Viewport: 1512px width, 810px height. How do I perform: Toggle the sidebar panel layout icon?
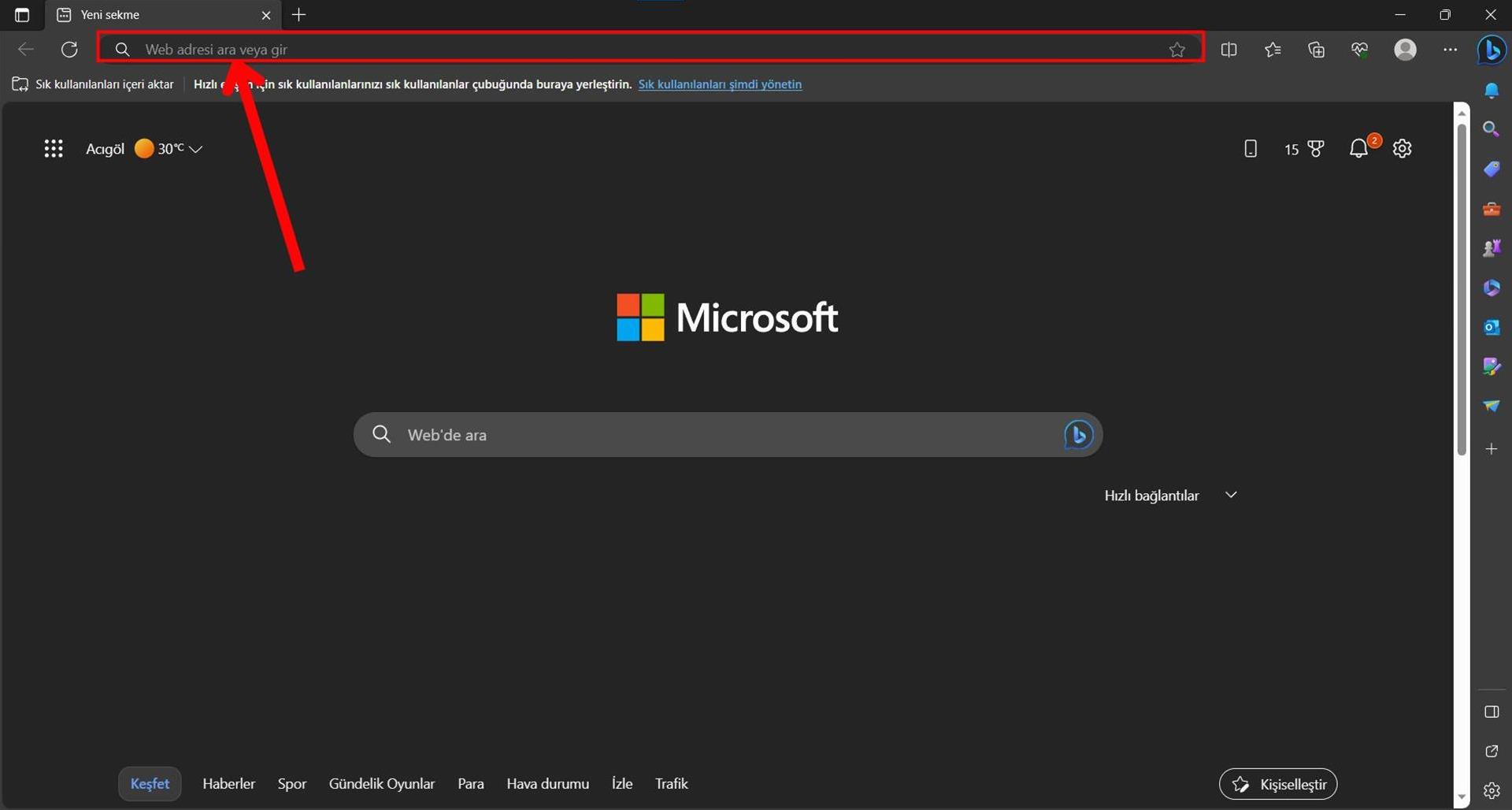coord(1492,712)
